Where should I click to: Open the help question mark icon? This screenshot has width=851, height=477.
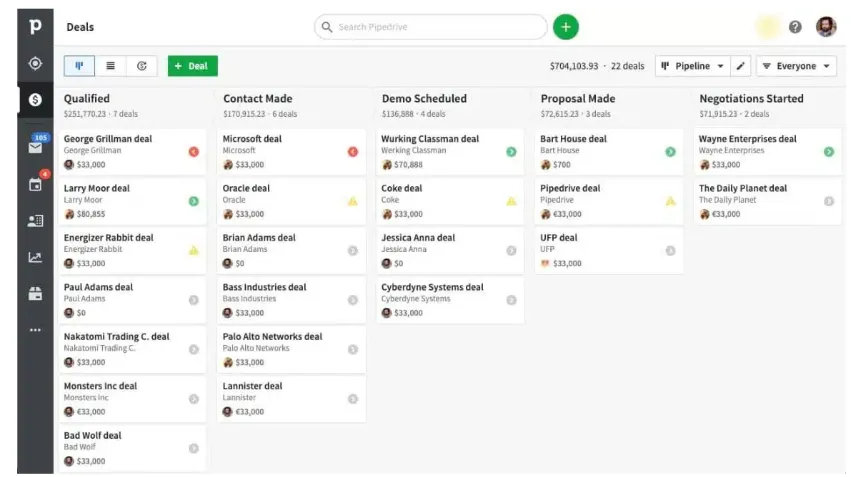(795, 27)
